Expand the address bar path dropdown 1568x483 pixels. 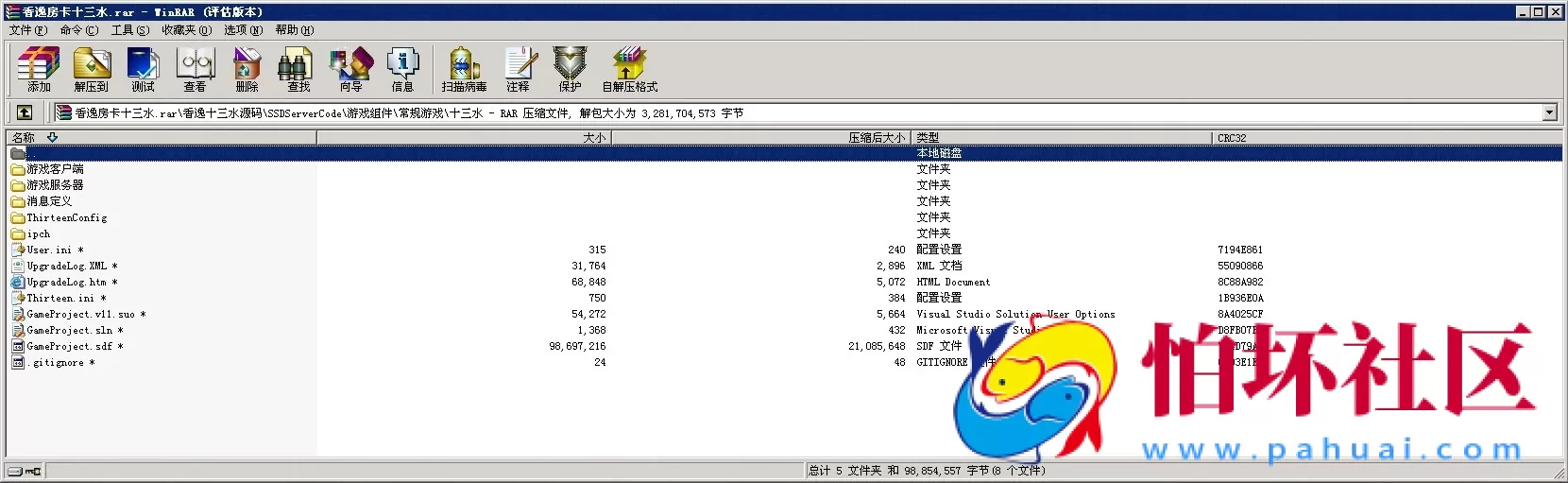[x=1549, y=112]
